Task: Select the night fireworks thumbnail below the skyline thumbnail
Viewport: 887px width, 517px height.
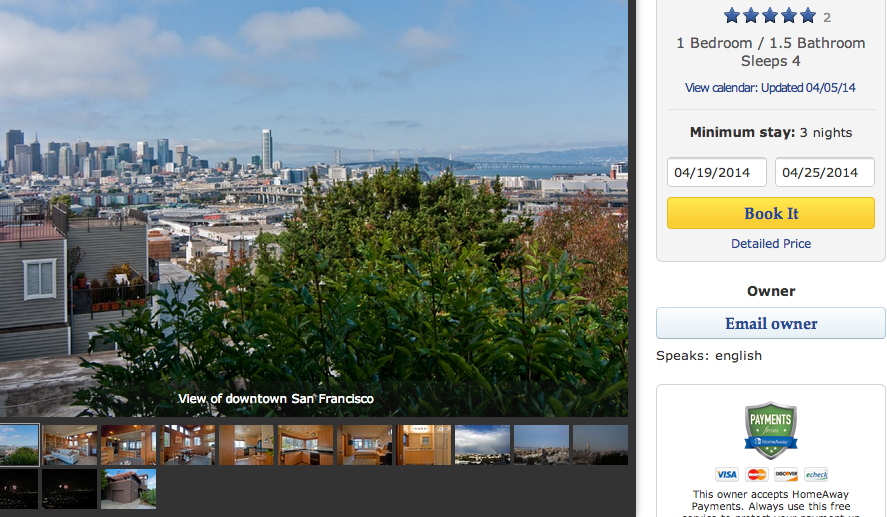Action: coord(19,489)
